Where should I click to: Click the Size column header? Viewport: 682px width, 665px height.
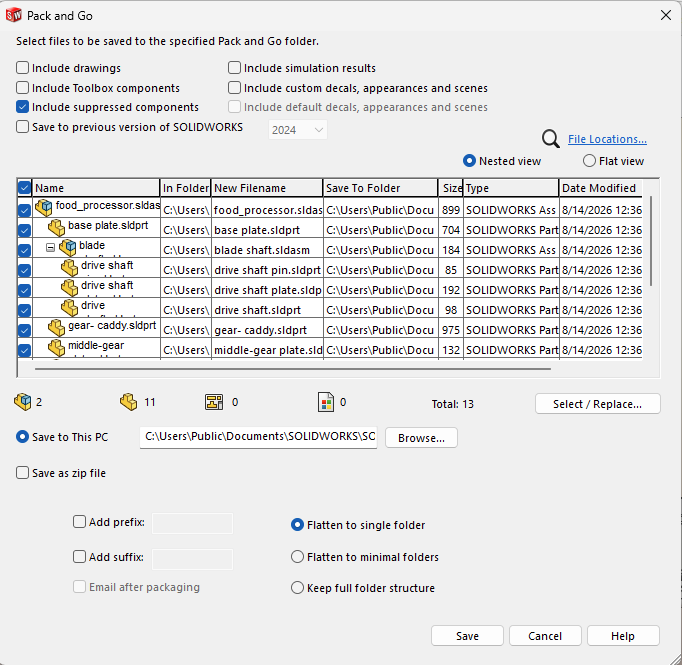point(451,188)
